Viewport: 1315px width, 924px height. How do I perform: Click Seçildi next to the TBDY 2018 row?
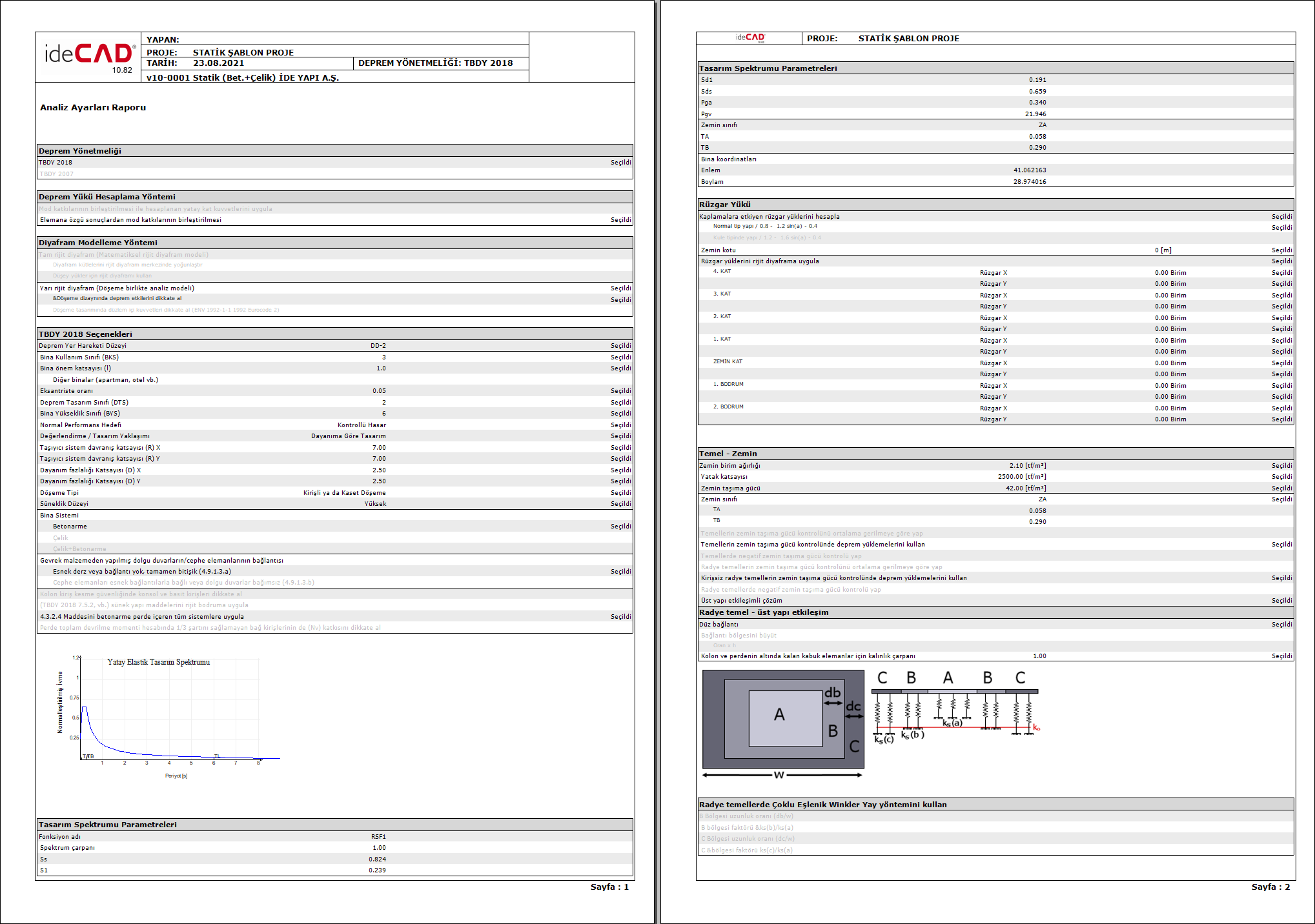click(620, 163)
